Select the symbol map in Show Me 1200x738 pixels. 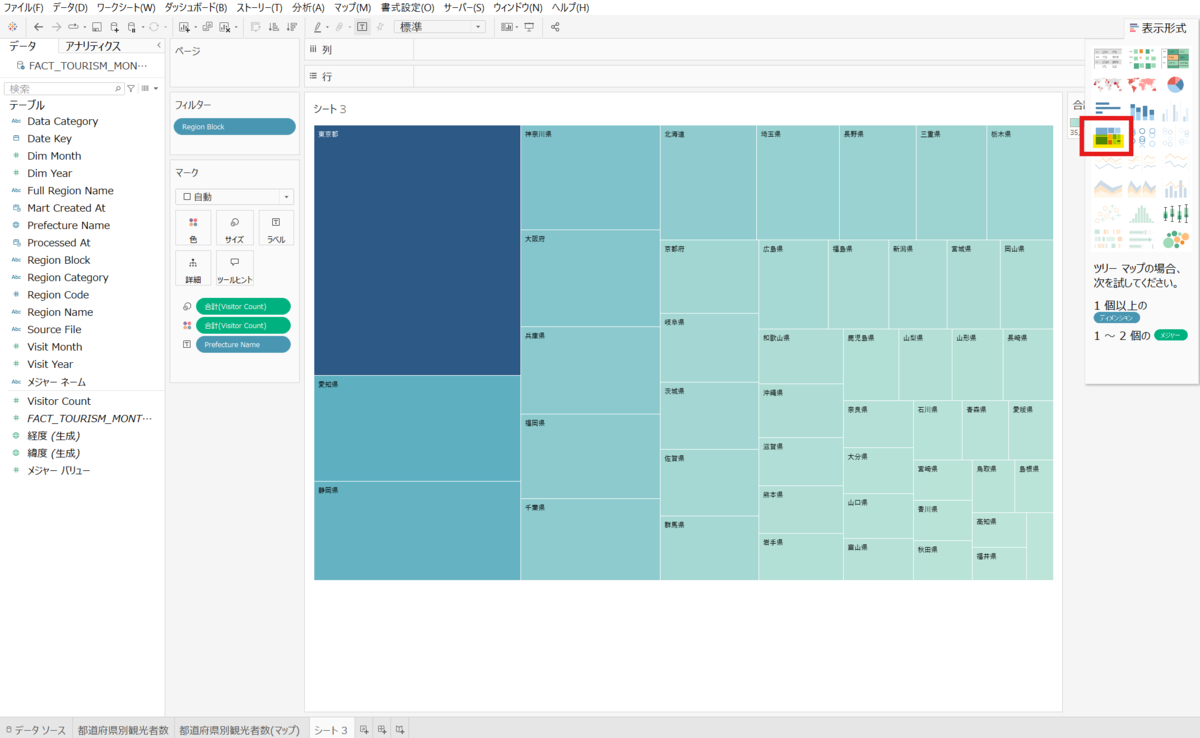tap(1108, 85)
